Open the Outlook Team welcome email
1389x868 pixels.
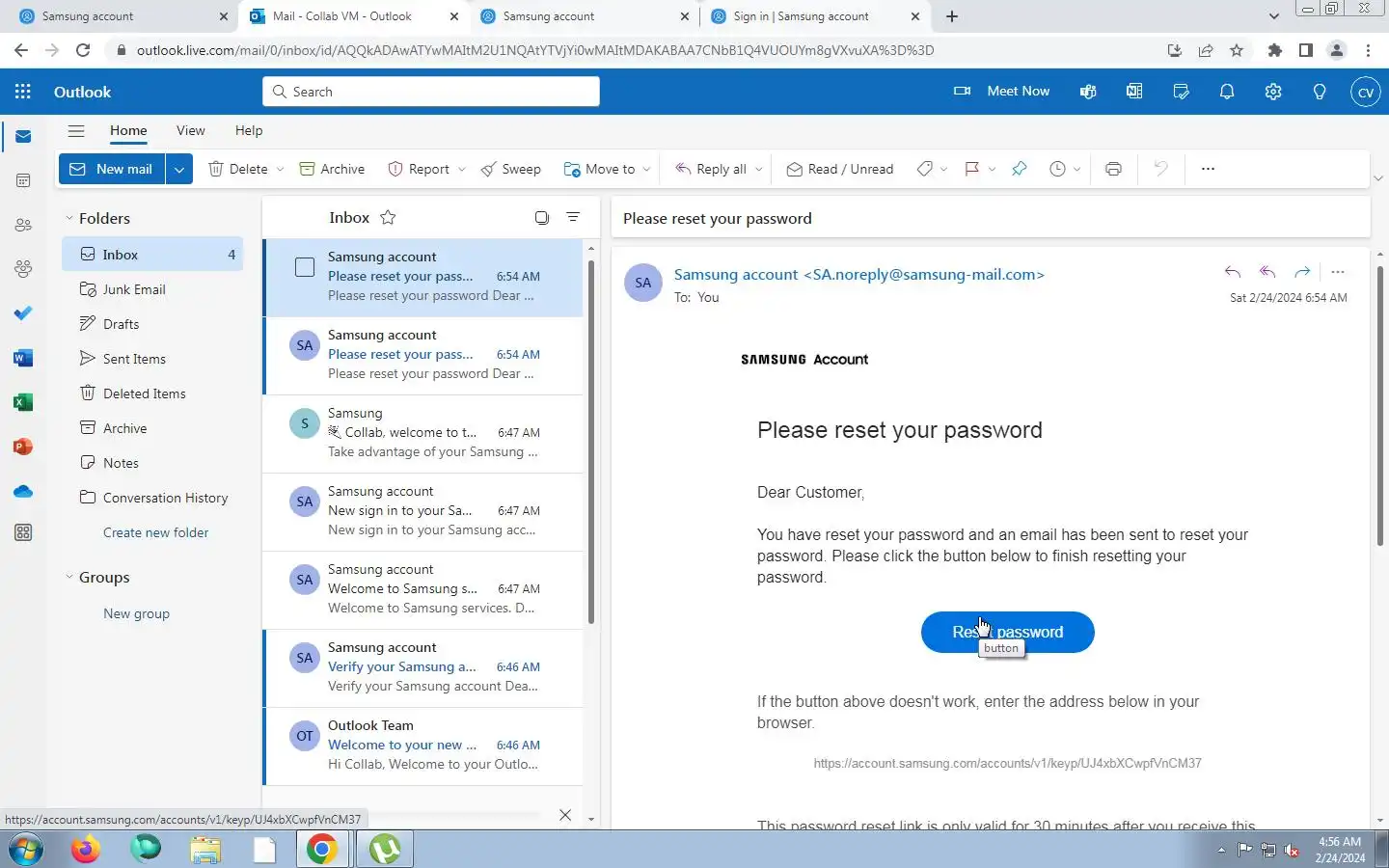click(422, 745)
